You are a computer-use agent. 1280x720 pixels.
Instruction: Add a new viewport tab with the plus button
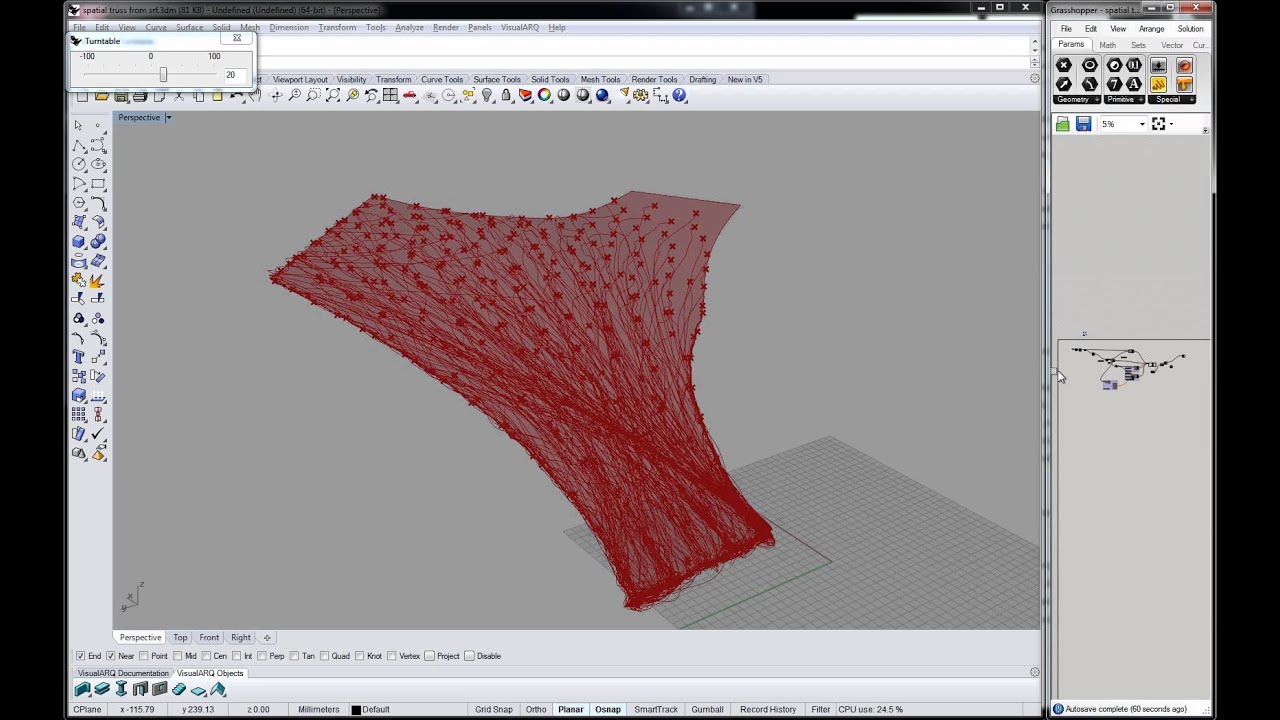click(x=267, y=638)
